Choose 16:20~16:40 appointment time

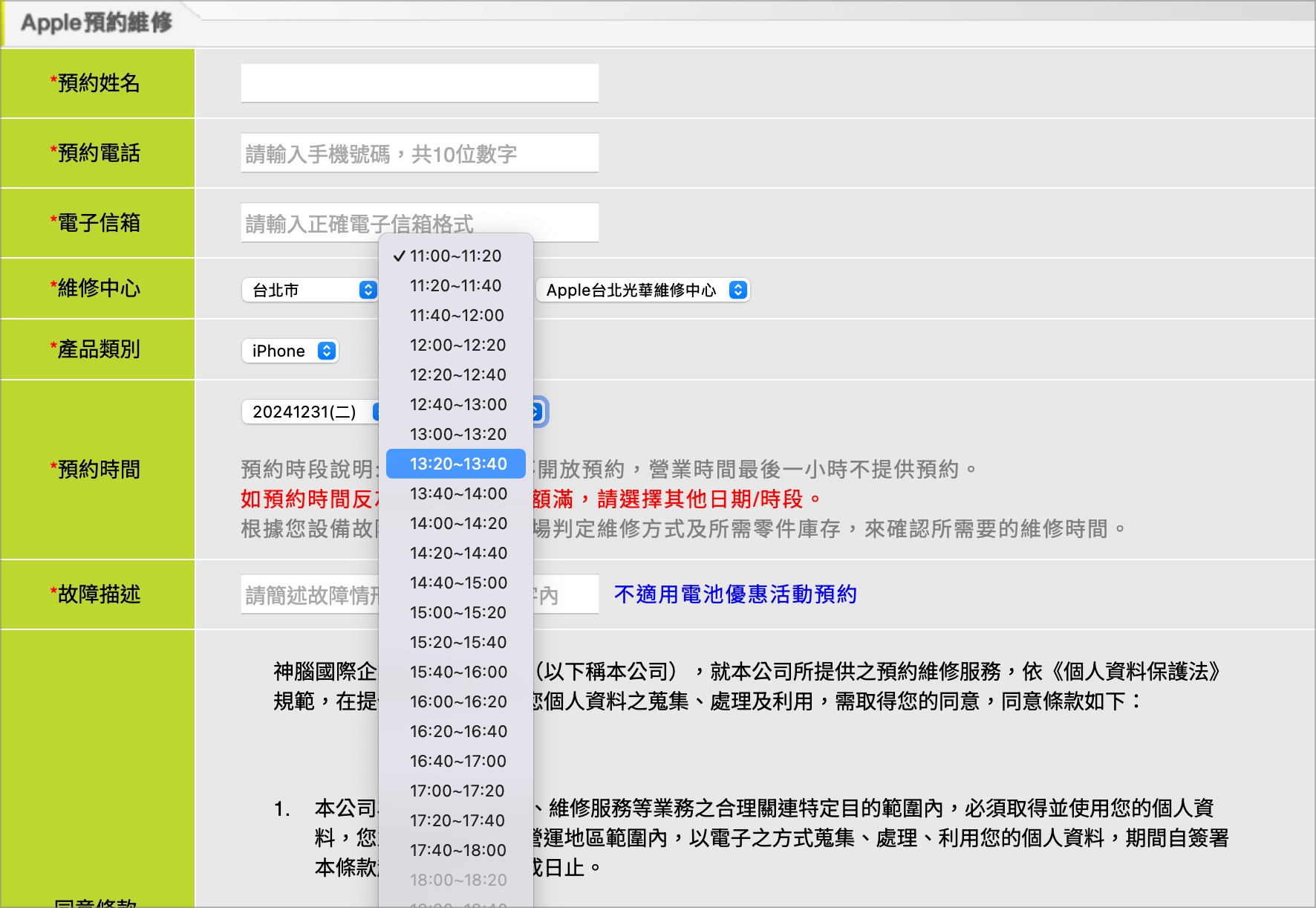455,731
